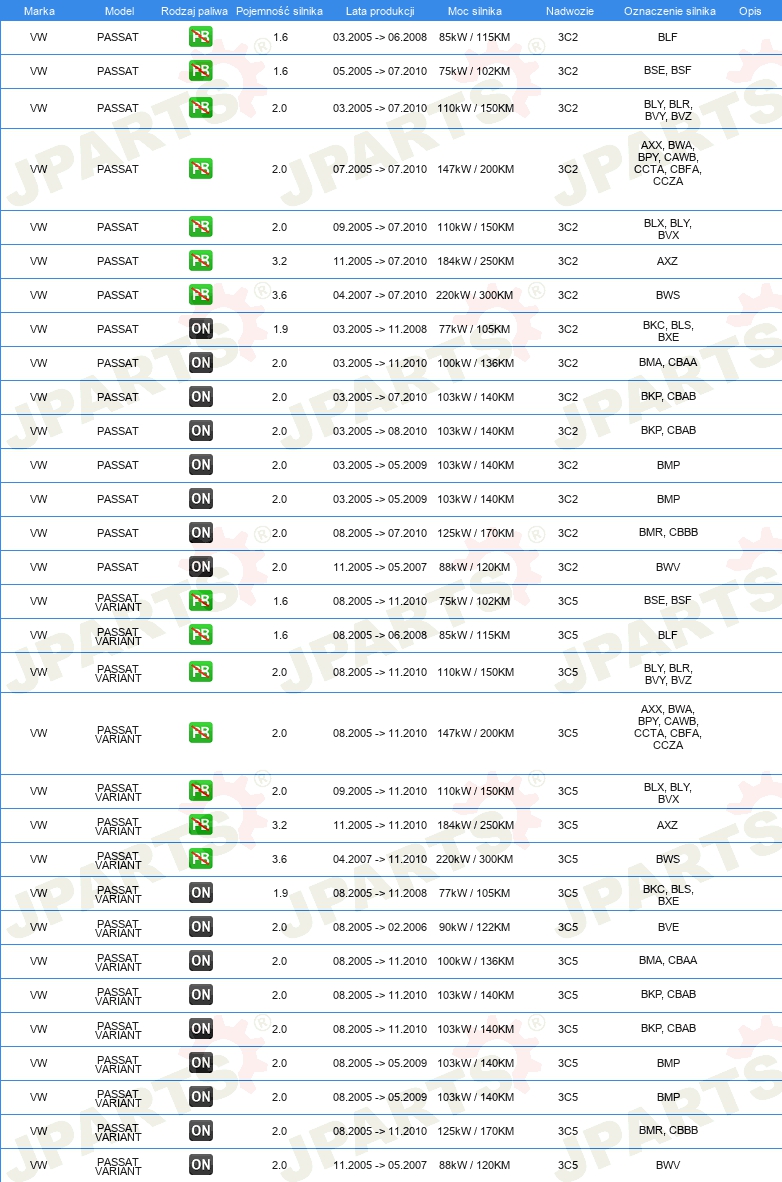Click the power value 90kW / 122KM
Screen dimensions: 782x1182
tap(474, 927)
